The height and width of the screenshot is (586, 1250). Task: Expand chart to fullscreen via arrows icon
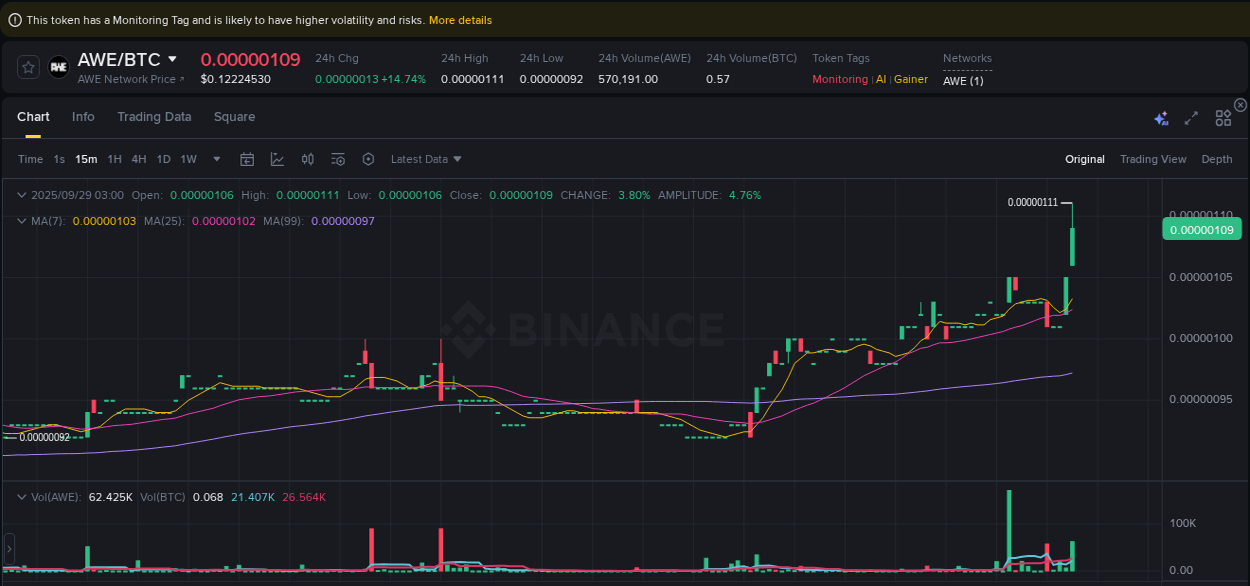(x=1191, y=118)
